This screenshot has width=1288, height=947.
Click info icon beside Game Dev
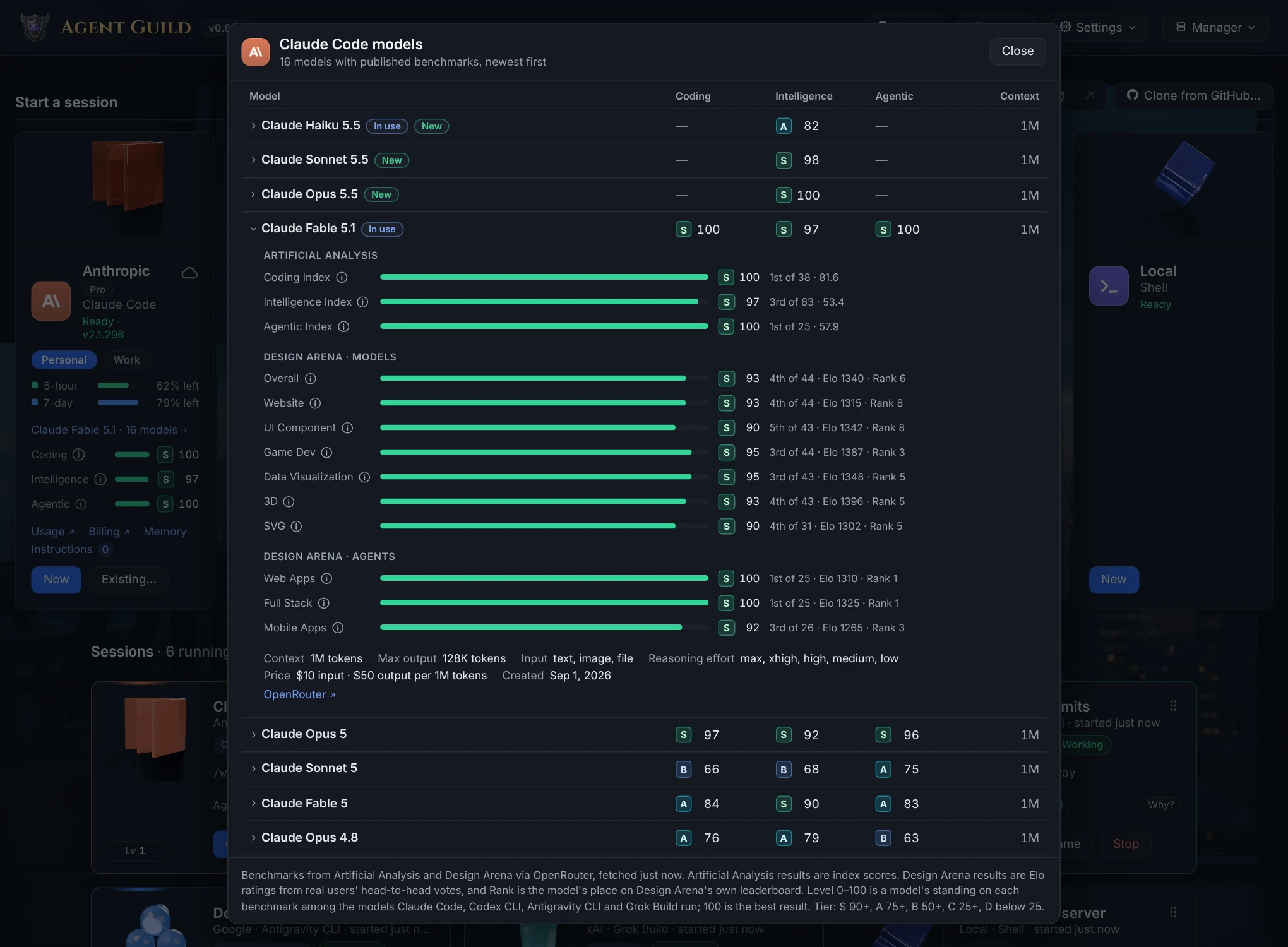[326, 452]
